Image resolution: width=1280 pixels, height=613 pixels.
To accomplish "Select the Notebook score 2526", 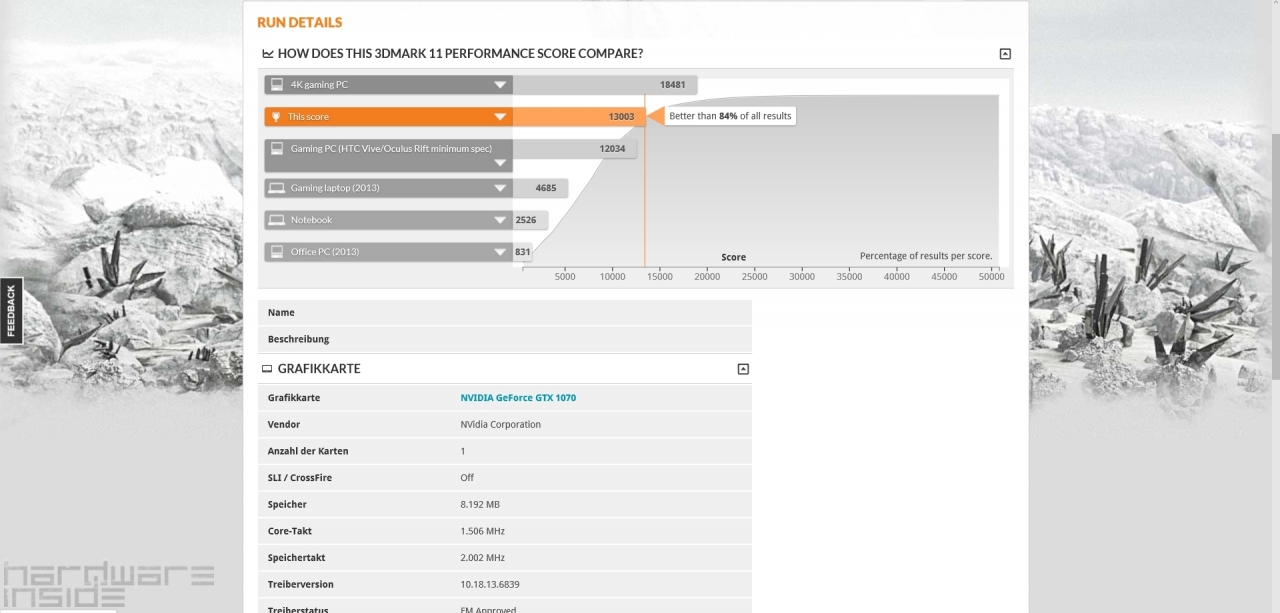I will tap(526, 220).
